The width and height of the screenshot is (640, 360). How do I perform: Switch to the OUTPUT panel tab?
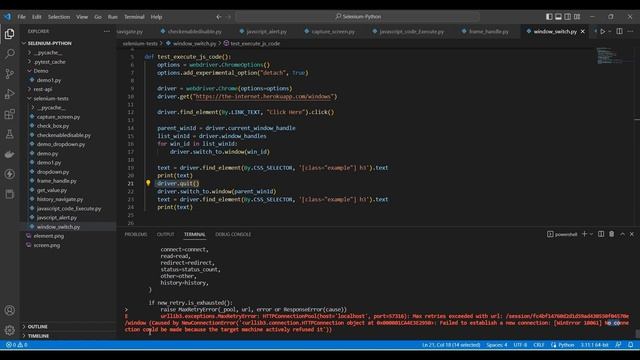pos(165,234)
